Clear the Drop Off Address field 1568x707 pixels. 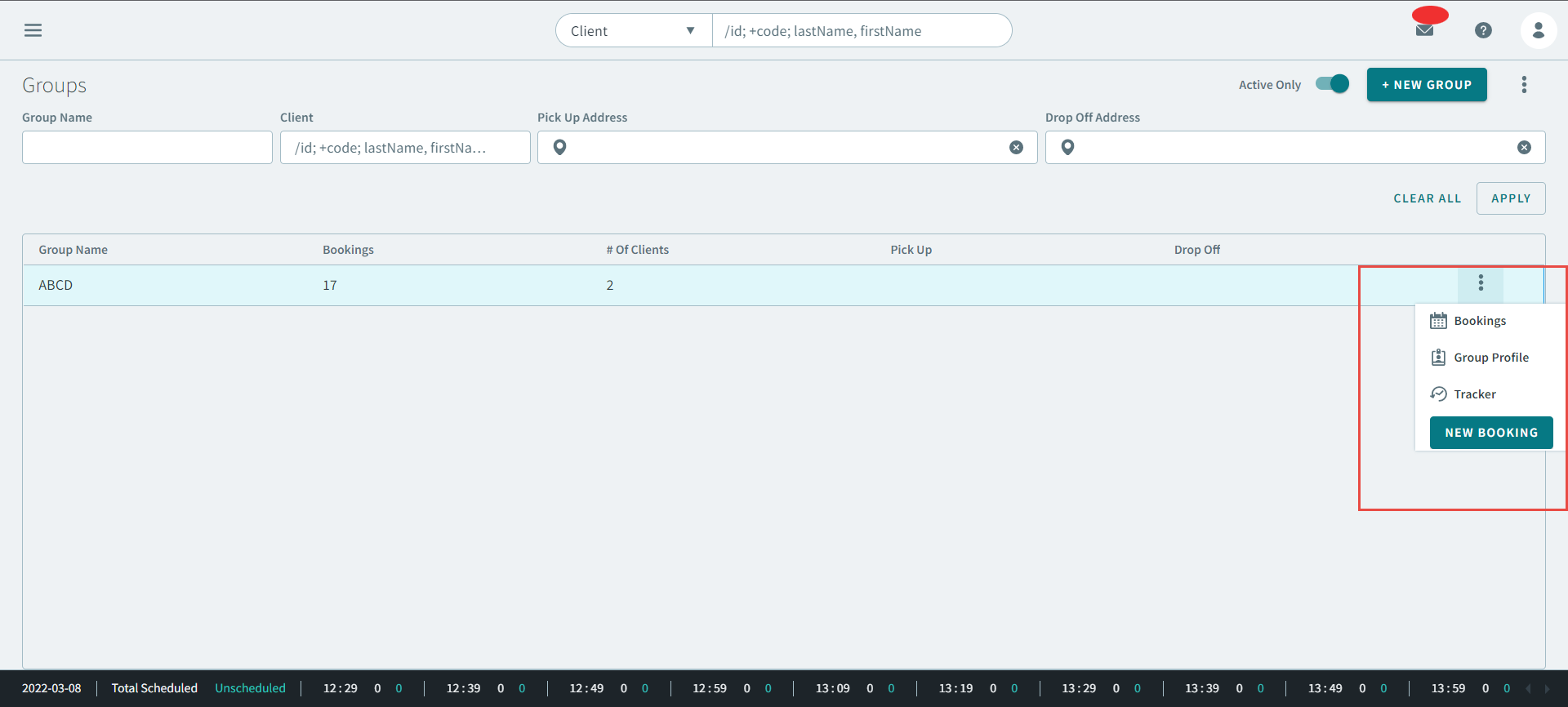(1524, 148)
